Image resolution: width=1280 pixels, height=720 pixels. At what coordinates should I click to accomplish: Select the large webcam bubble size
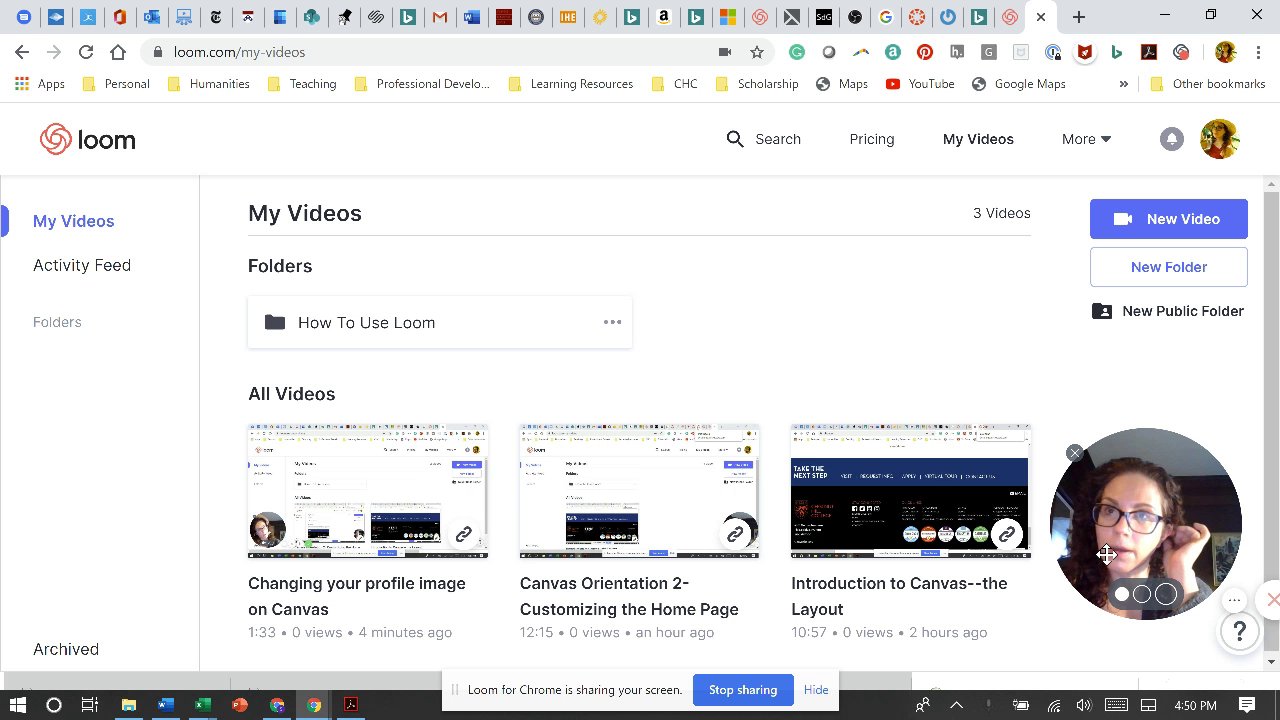coord(1166,594)
